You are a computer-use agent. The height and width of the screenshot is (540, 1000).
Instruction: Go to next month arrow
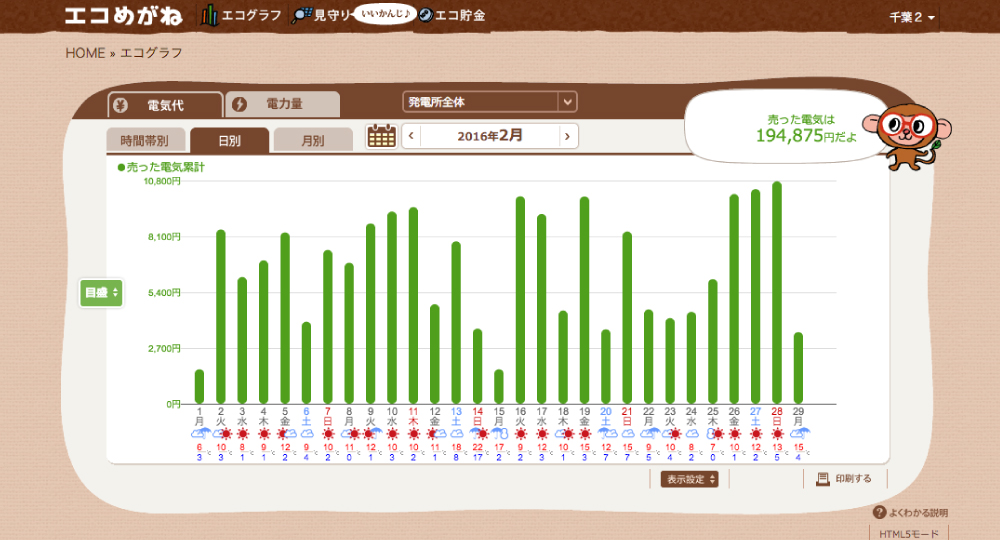coord(568,136)
